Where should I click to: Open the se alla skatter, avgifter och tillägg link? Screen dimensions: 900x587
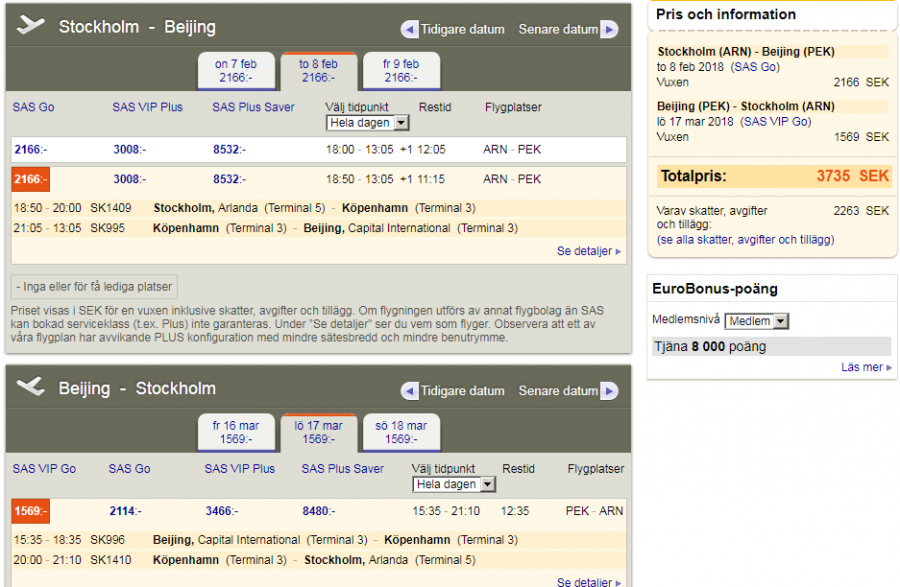[x=746, y=240]
